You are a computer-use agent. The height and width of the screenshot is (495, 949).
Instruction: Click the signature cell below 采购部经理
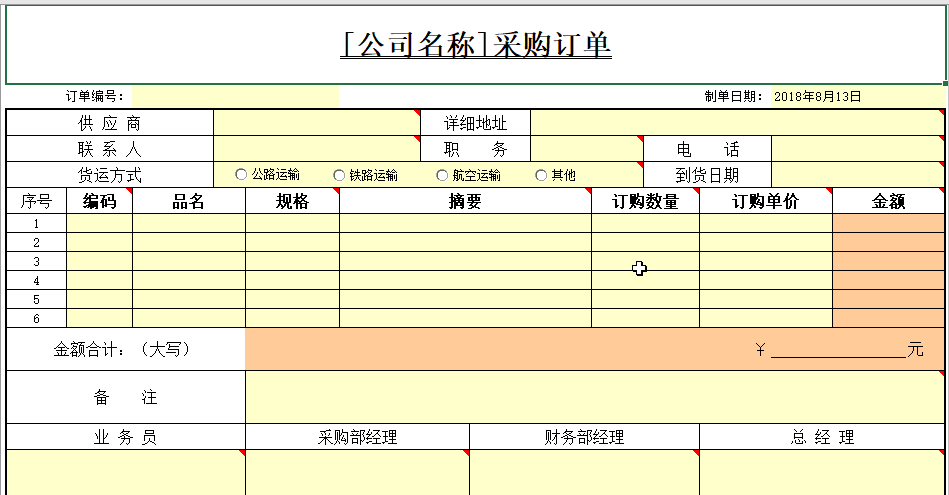click(x=357, y=472)
